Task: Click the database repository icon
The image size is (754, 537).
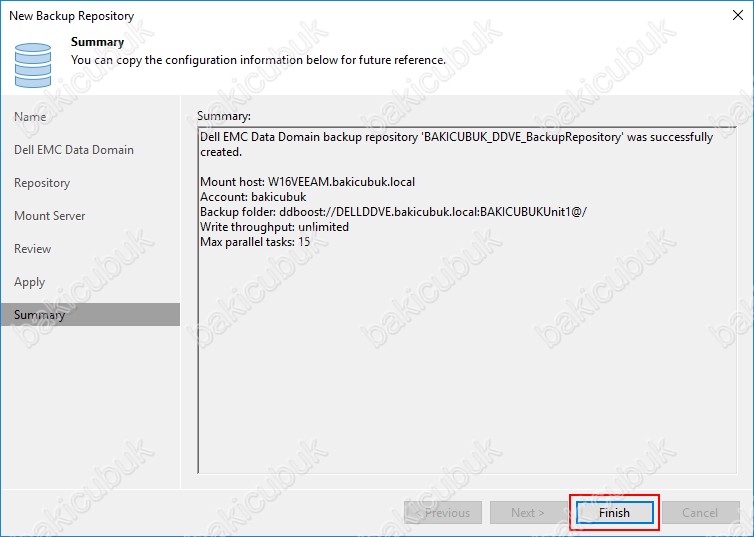Action: pos(33,65)
